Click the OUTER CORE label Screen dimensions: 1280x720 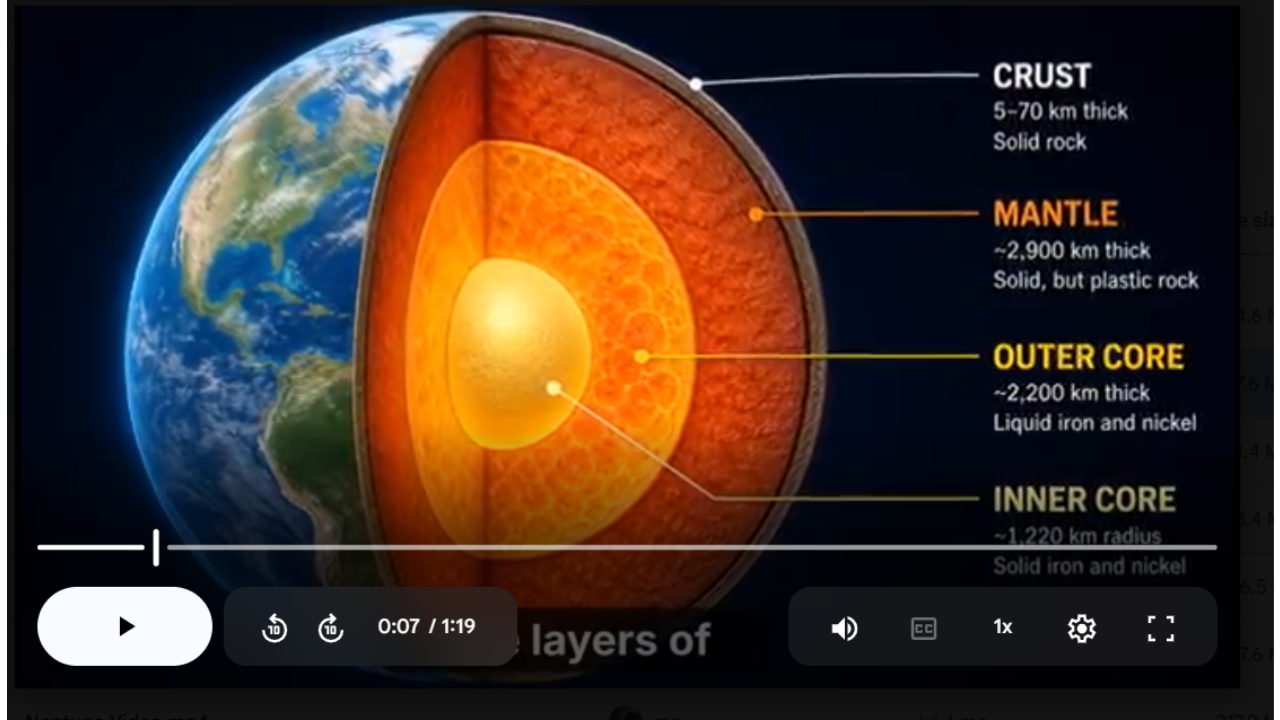pyautogui.click(x=1088, y=357)
